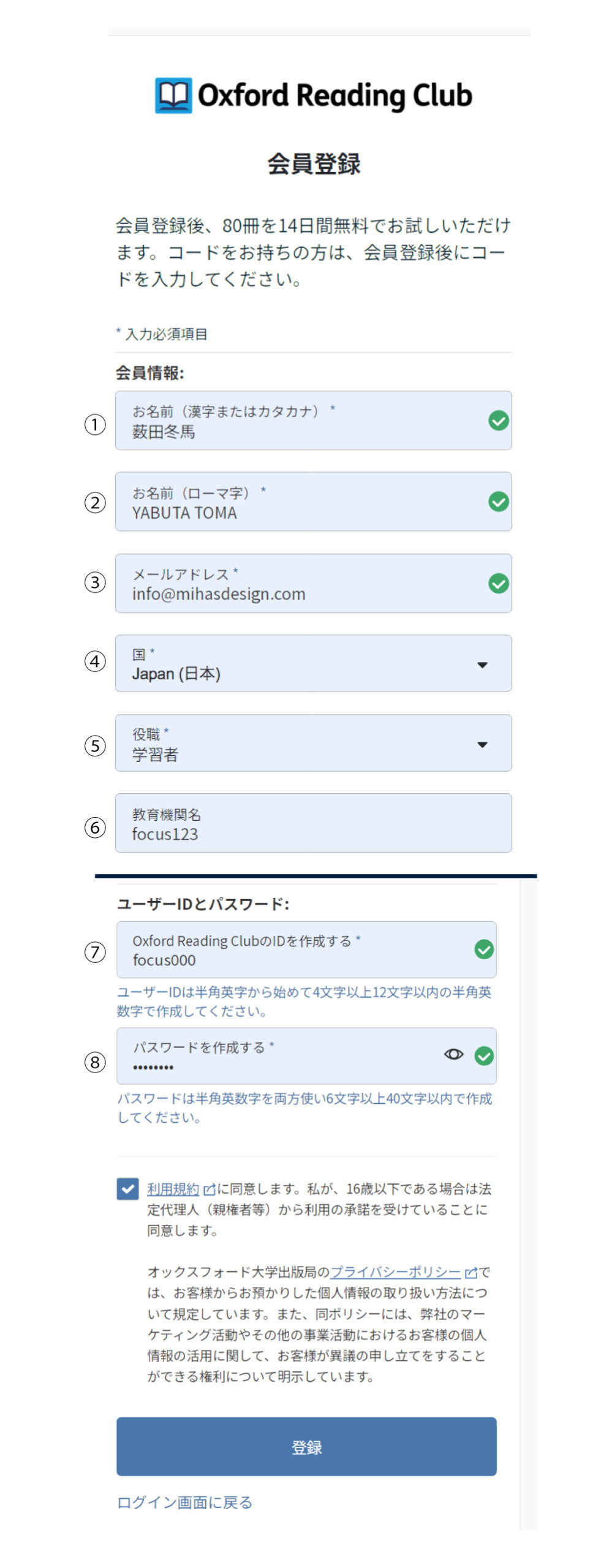612x1568 pixels.
Task: Click external link icon beside 利用規約
Action: tap(209, 1189)
